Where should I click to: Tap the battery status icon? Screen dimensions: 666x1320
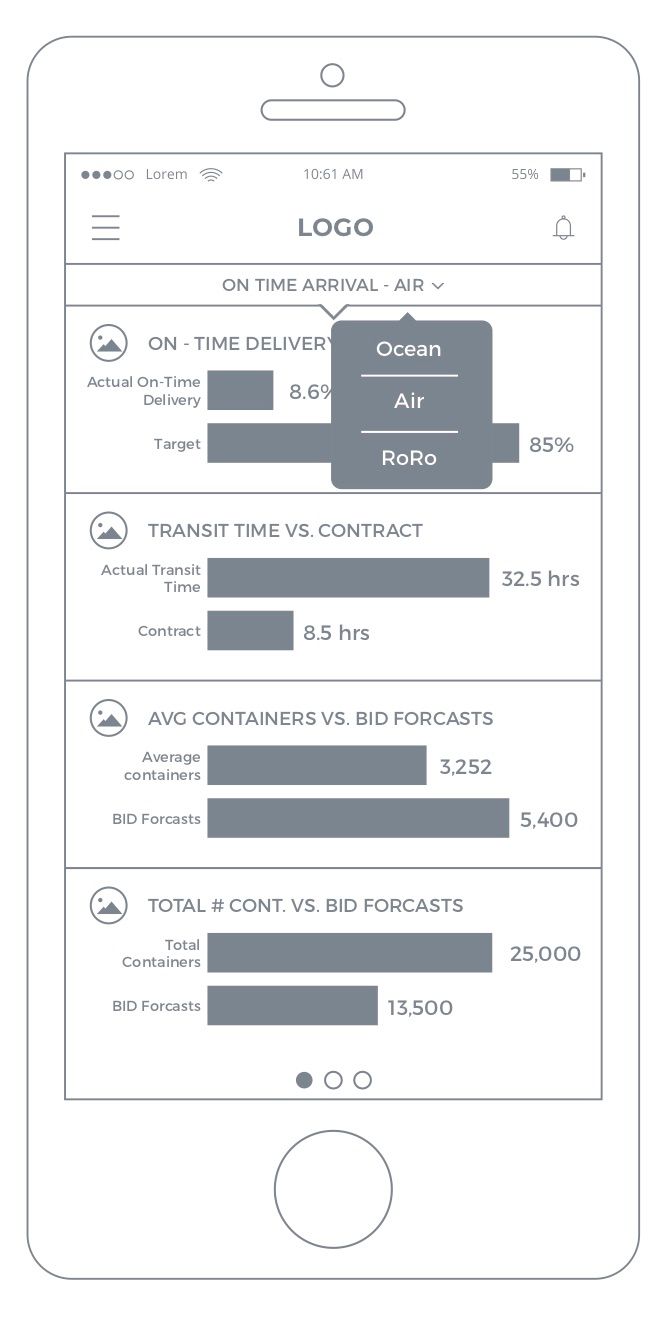point(566,174)
